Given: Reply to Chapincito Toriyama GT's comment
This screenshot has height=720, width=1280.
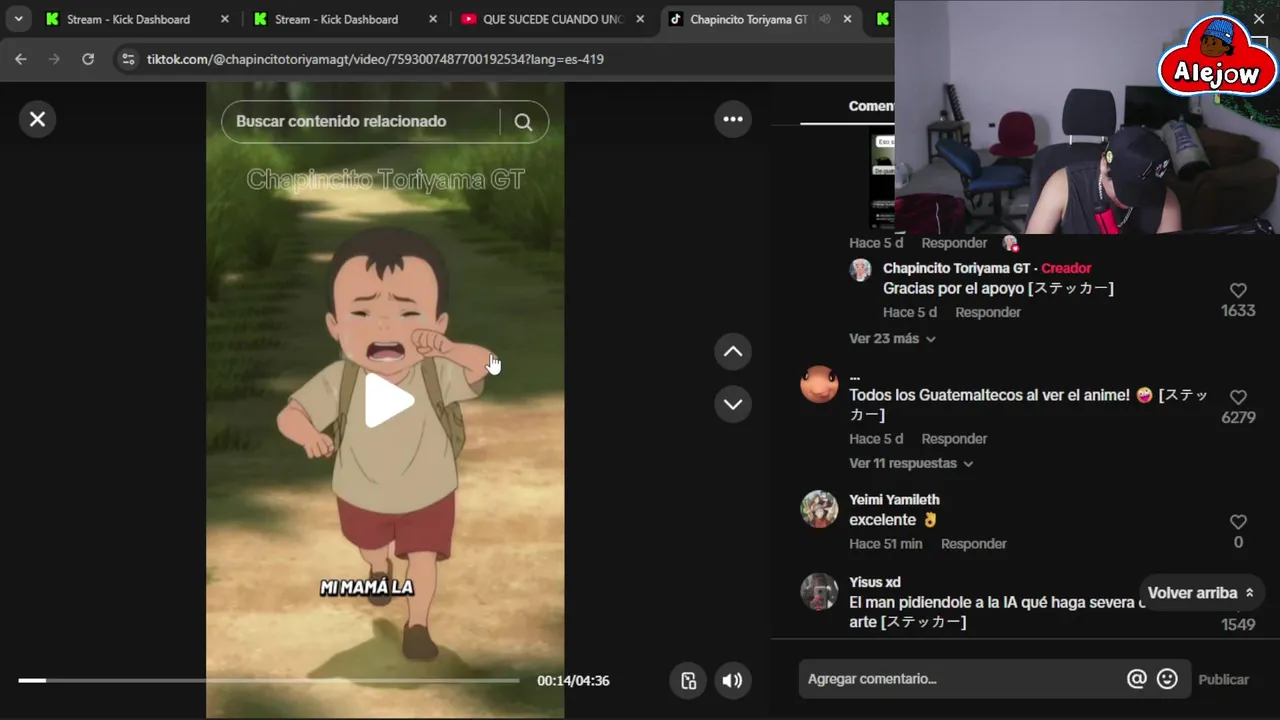Looking at the screenshot, I should click(x=988, y=313).
